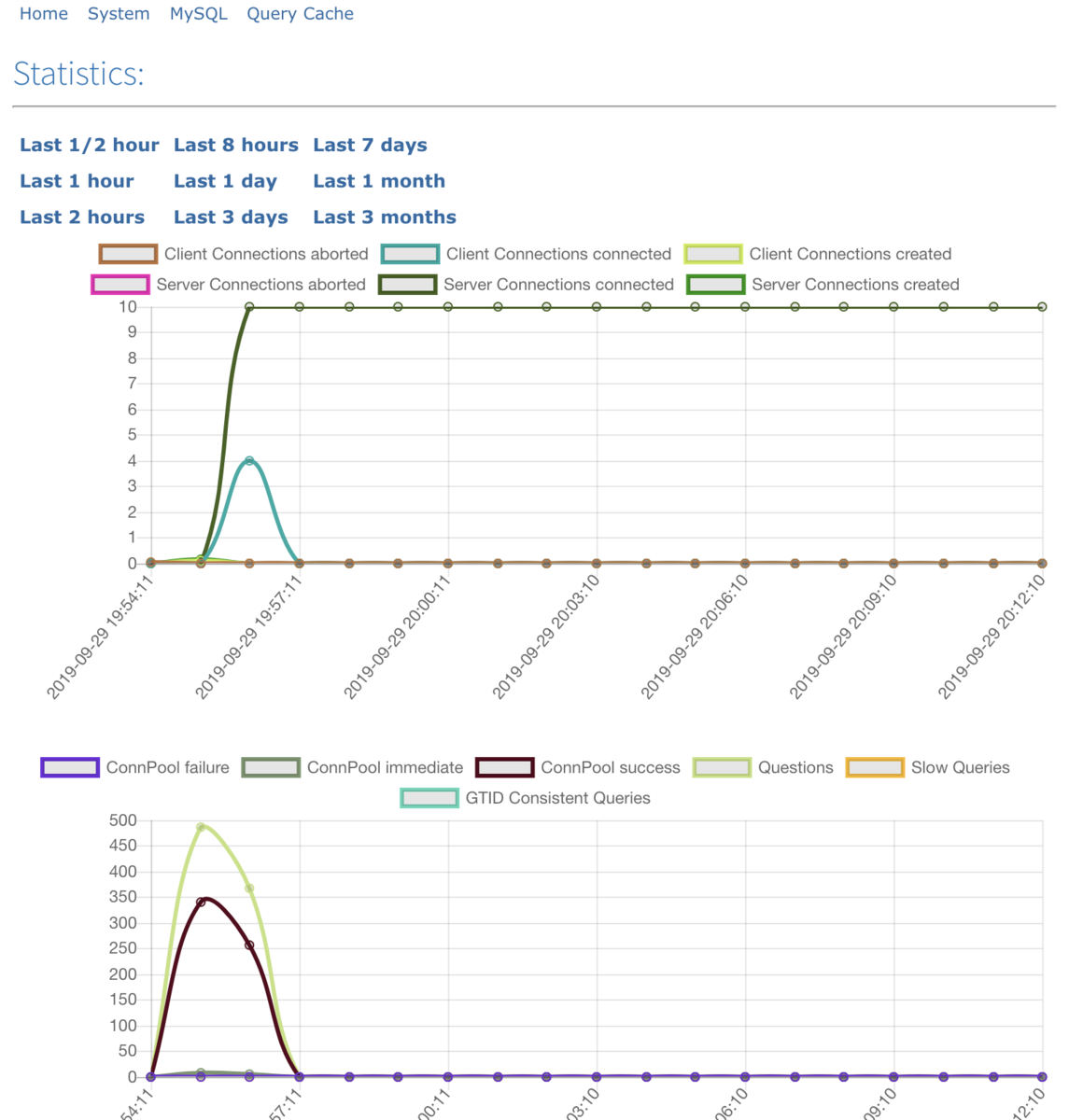Show statistics for Last 3 days
This screenshot has width=1083, height=1120.
coord(231,217)
